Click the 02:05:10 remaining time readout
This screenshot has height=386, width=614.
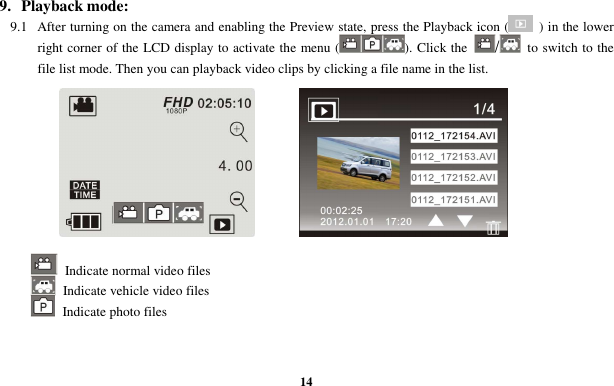click(x=224, y=103)
